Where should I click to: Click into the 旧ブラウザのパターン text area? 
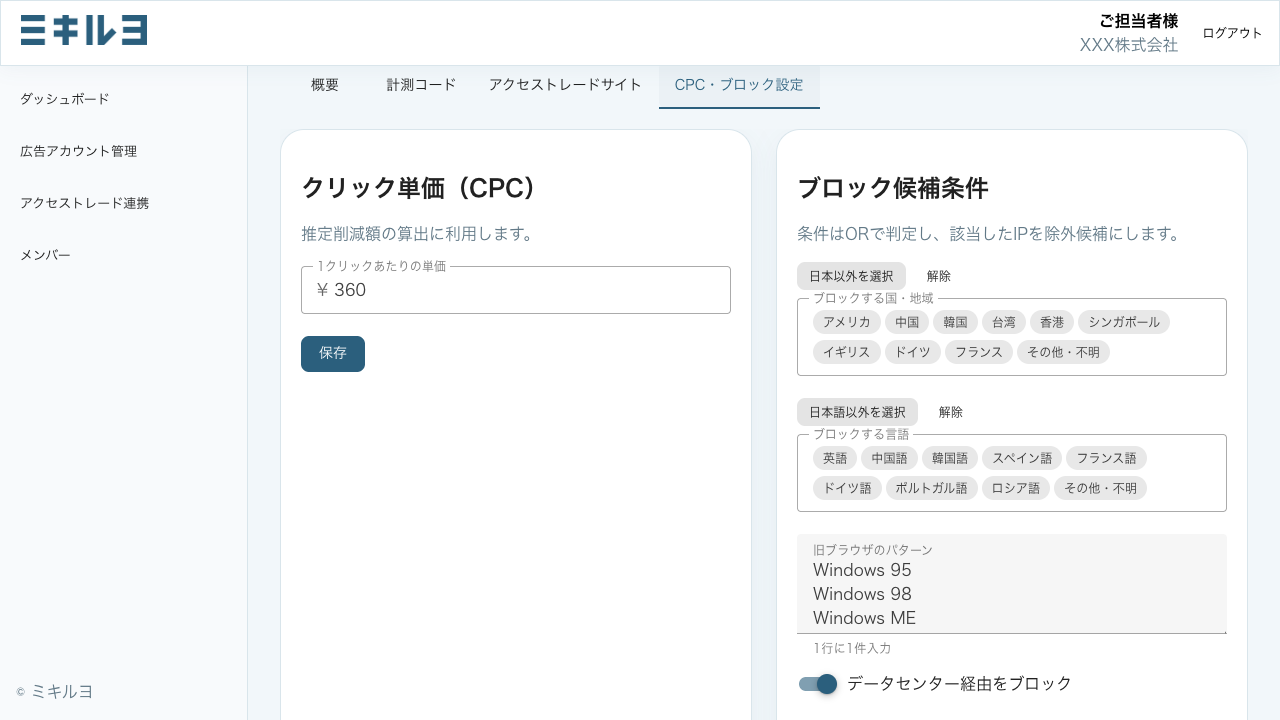click(1012, 584)
